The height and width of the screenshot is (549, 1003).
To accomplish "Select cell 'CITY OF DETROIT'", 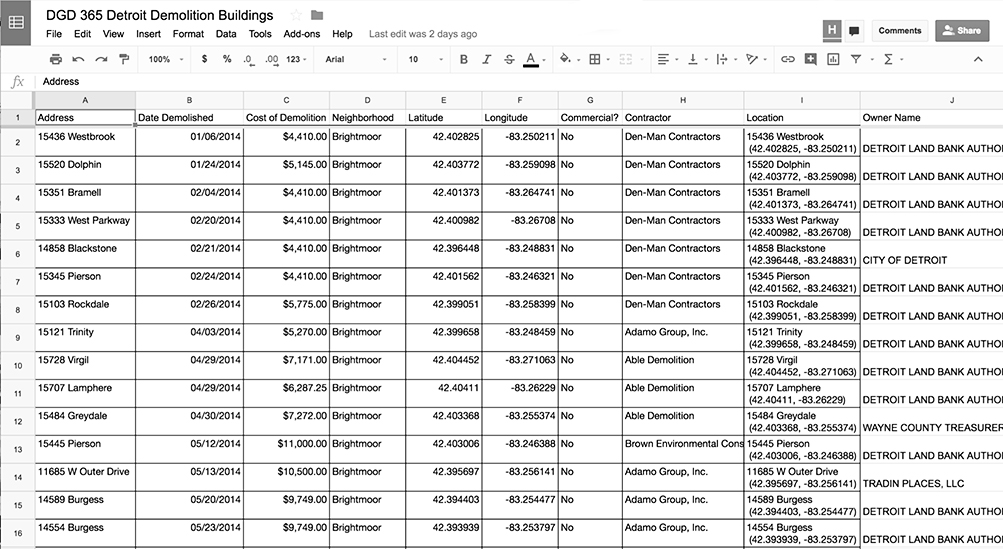I will (931, 254).
